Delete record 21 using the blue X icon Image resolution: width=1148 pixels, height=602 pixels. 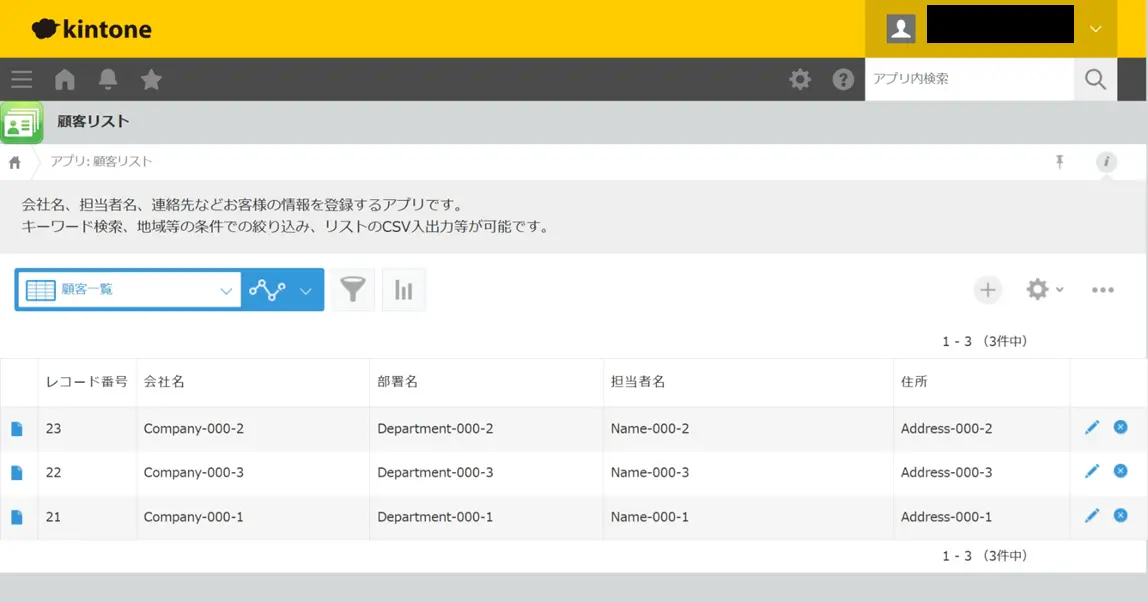tap(1120, 516)
